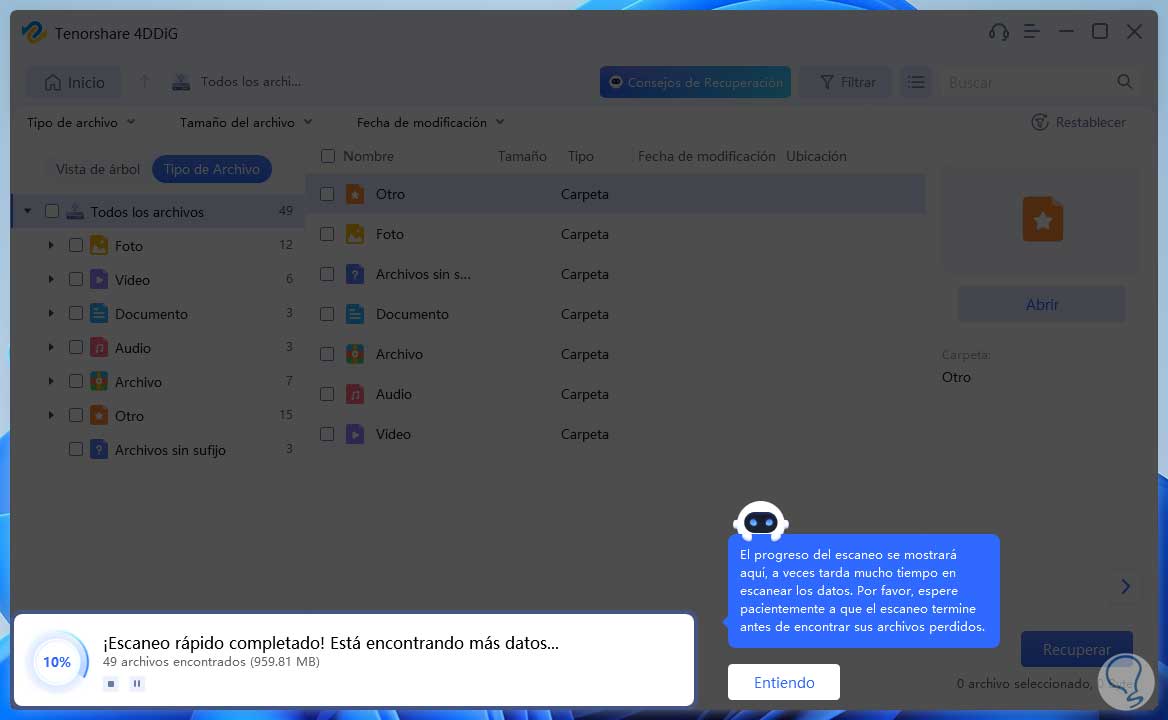Click the Recuperar button

coord(1076,649)
